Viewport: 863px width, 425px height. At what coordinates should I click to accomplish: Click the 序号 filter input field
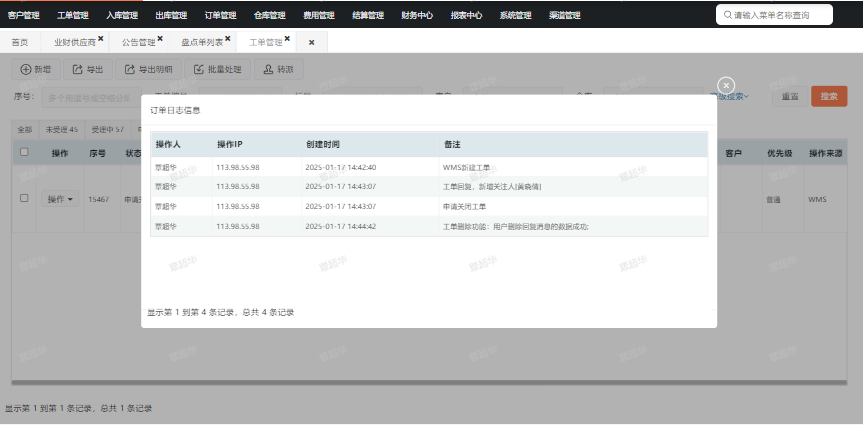(x=91, y=98)
